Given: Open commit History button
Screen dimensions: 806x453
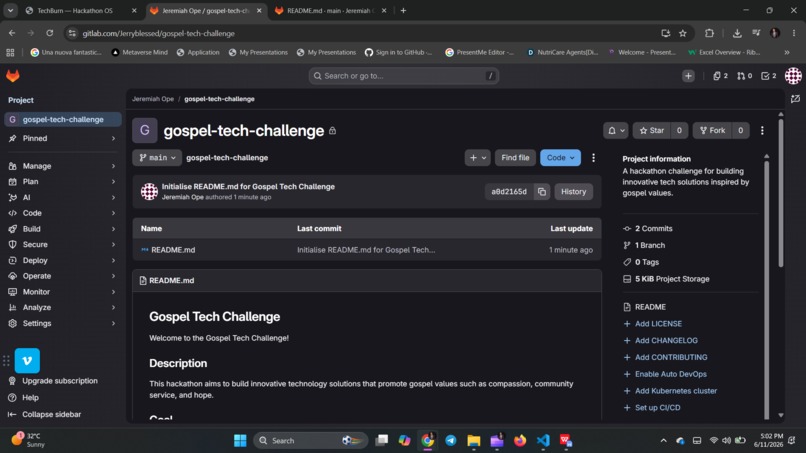Looking at the screenshot, I should click(x=573, y=192).
